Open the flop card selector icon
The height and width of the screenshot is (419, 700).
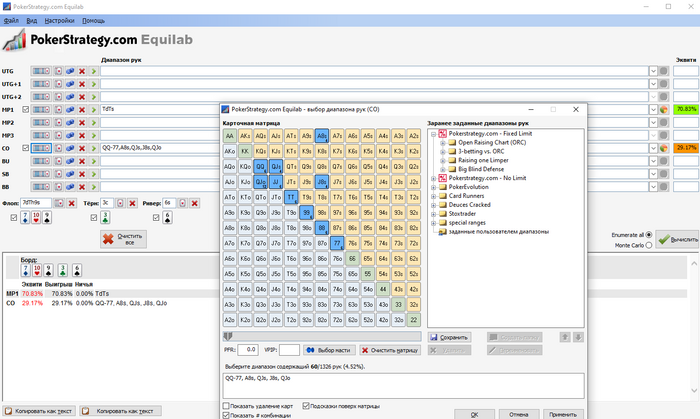pos(59,203)
